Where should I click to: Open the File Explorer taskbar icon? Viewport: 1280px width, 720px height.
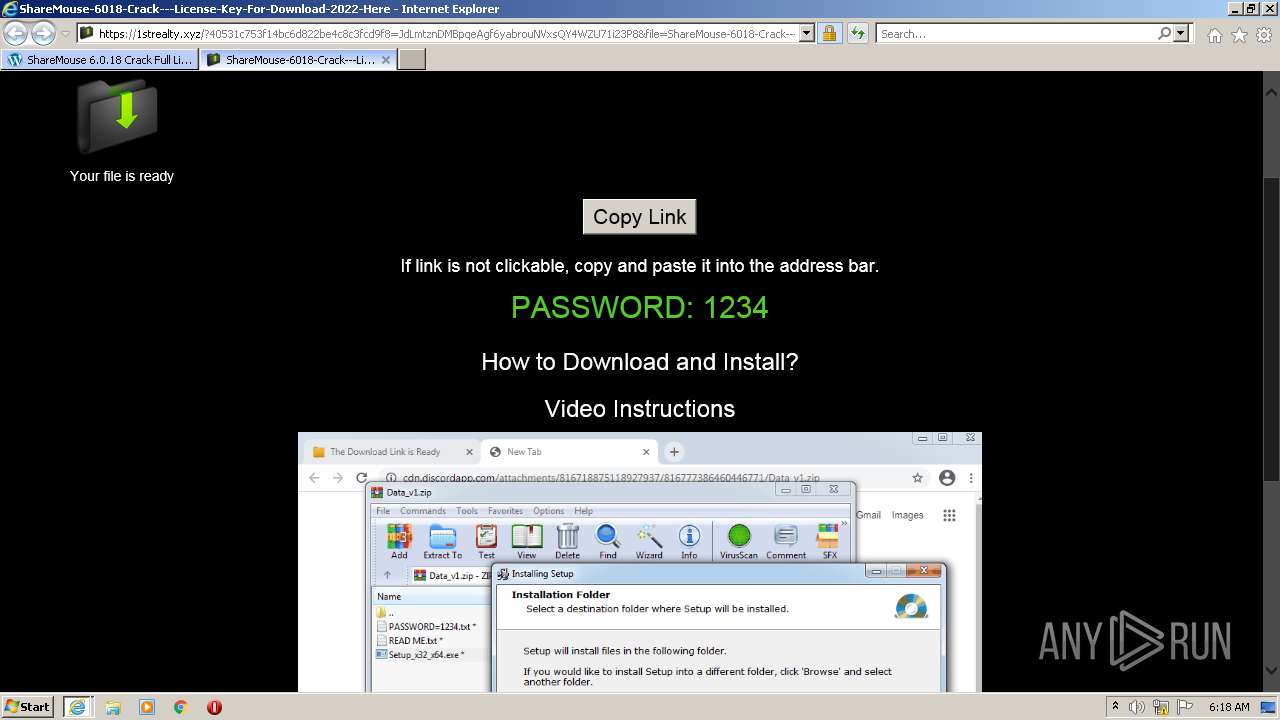(x=113, y=707)
